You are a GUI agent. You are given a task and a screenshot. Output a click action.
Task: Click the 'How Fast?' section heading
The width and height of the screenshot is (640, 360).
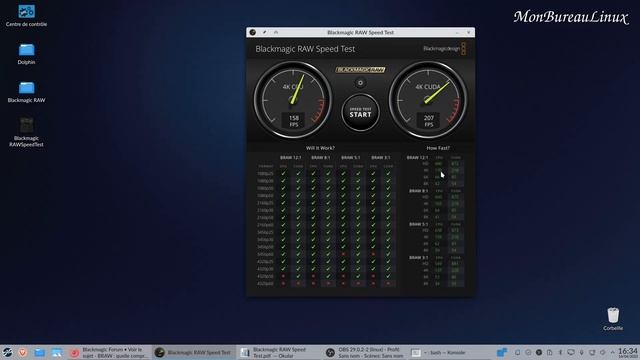(x=438, y=148)
